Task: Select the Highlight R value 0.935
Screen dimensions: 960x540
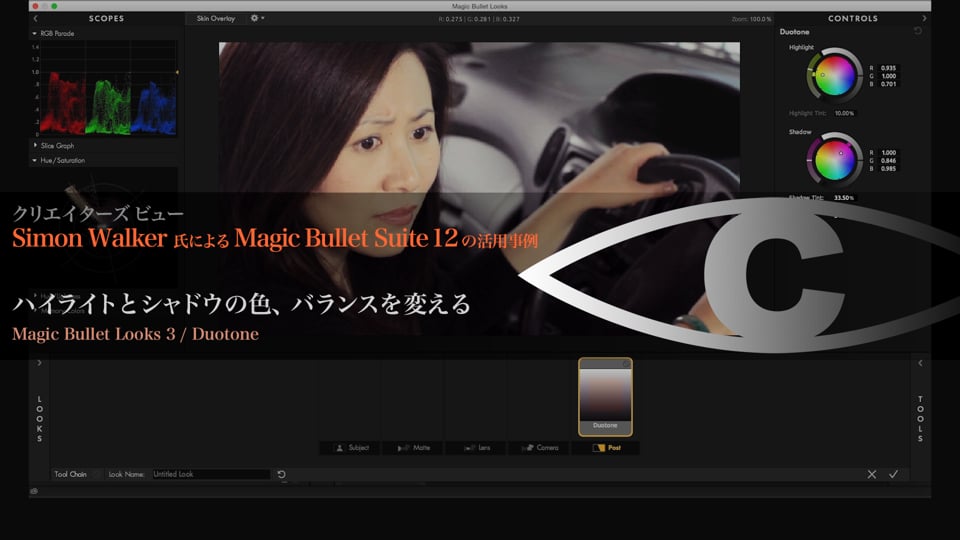Action: pos(888,68)
